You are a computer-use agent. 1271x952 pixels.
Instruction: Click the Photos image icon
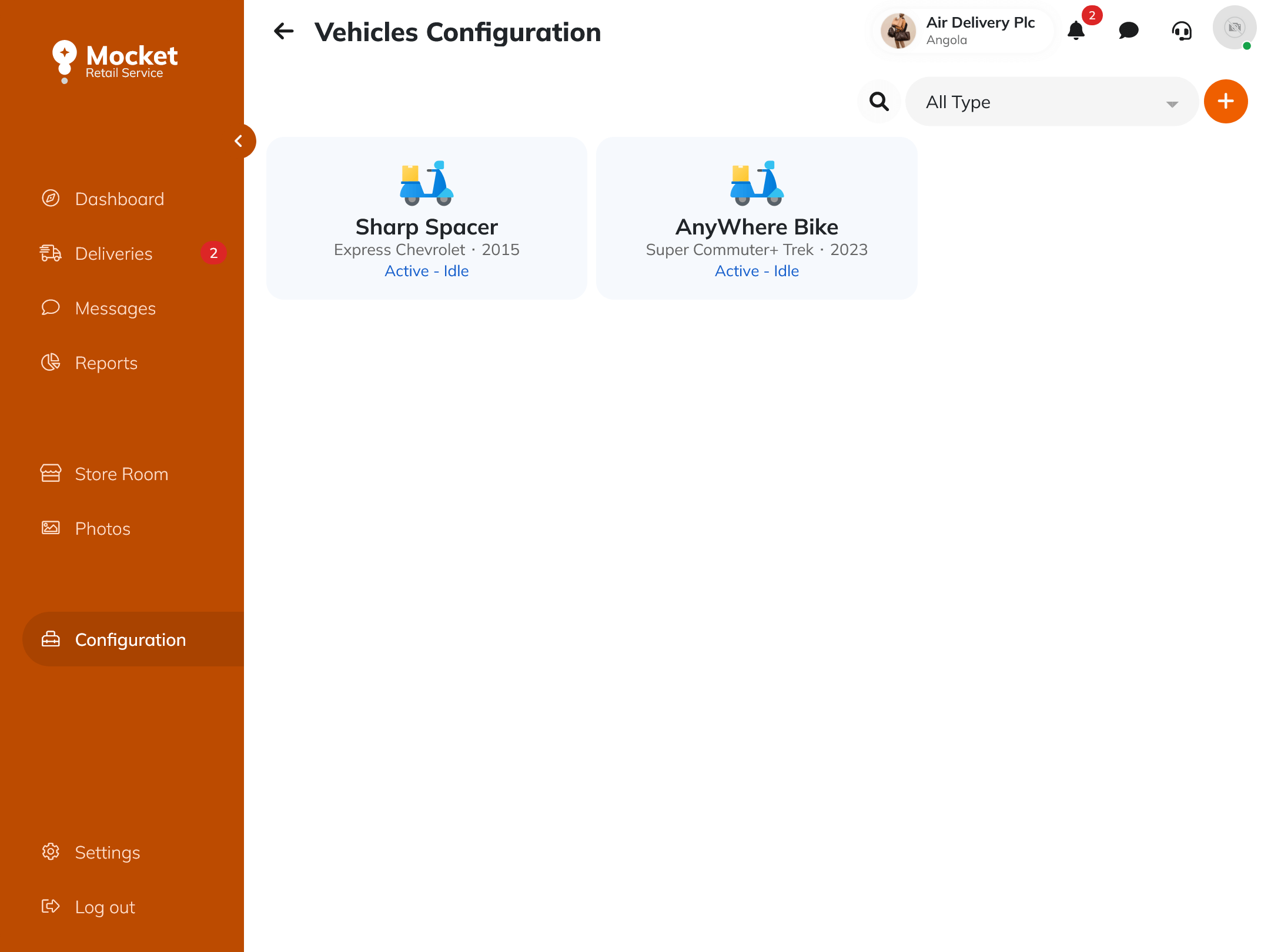(51, 528)
